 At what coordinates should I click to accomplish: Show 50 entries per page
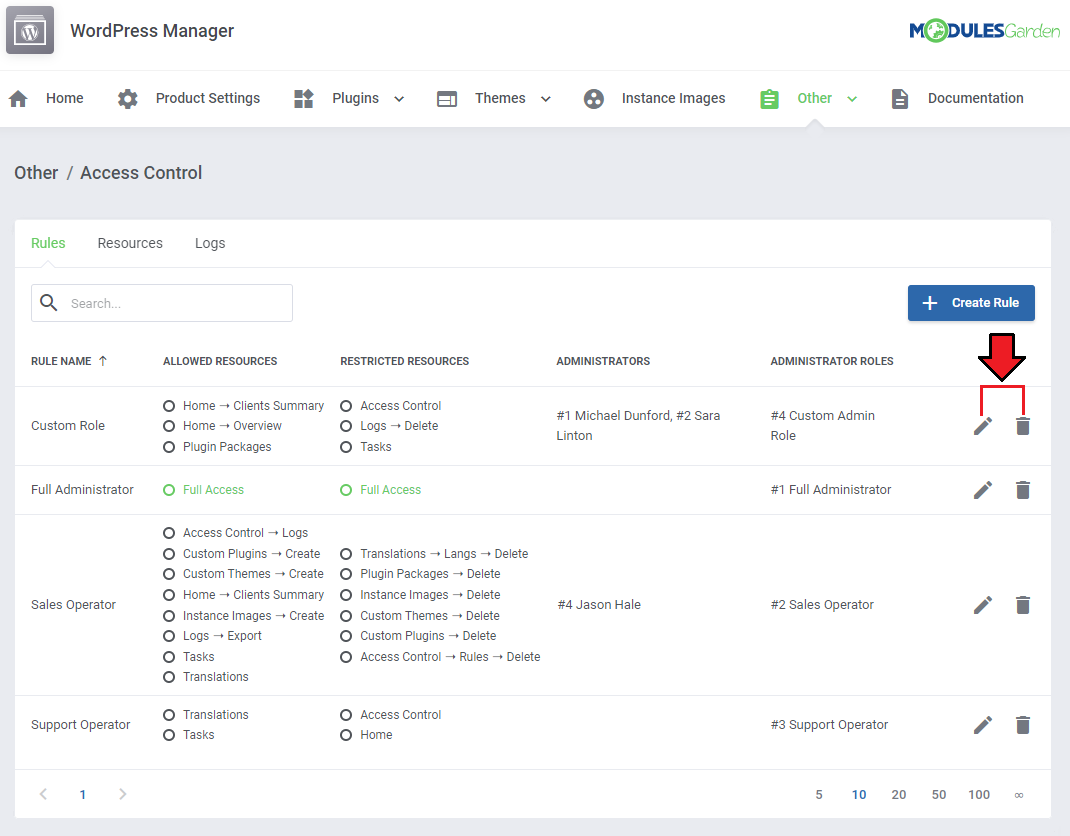click(939, 795)
